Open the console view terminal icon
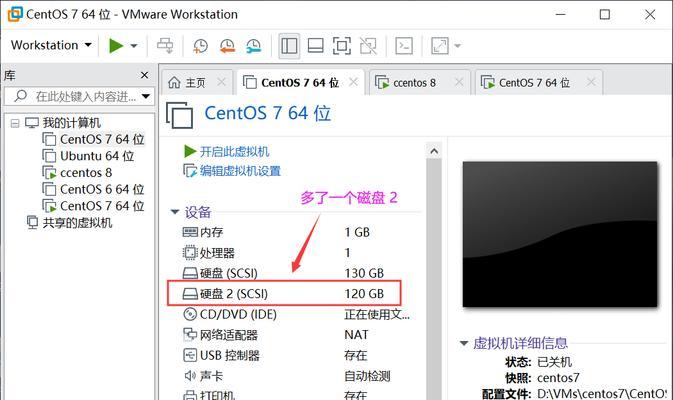This screenshot has height=400, width=673. click(404, 45)
